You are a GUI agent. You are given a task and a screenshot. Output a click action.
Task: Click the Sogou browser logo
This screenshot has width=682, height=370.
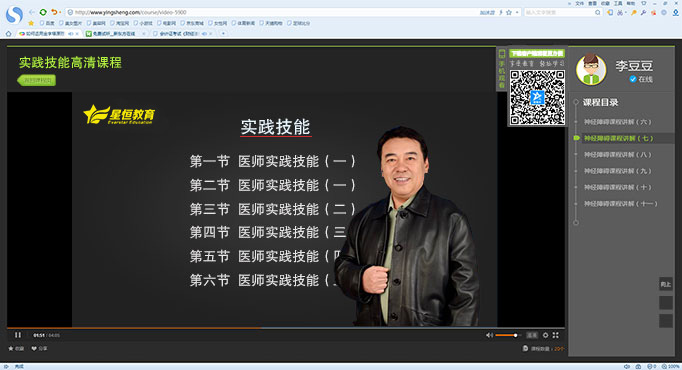tap(14, 15)
